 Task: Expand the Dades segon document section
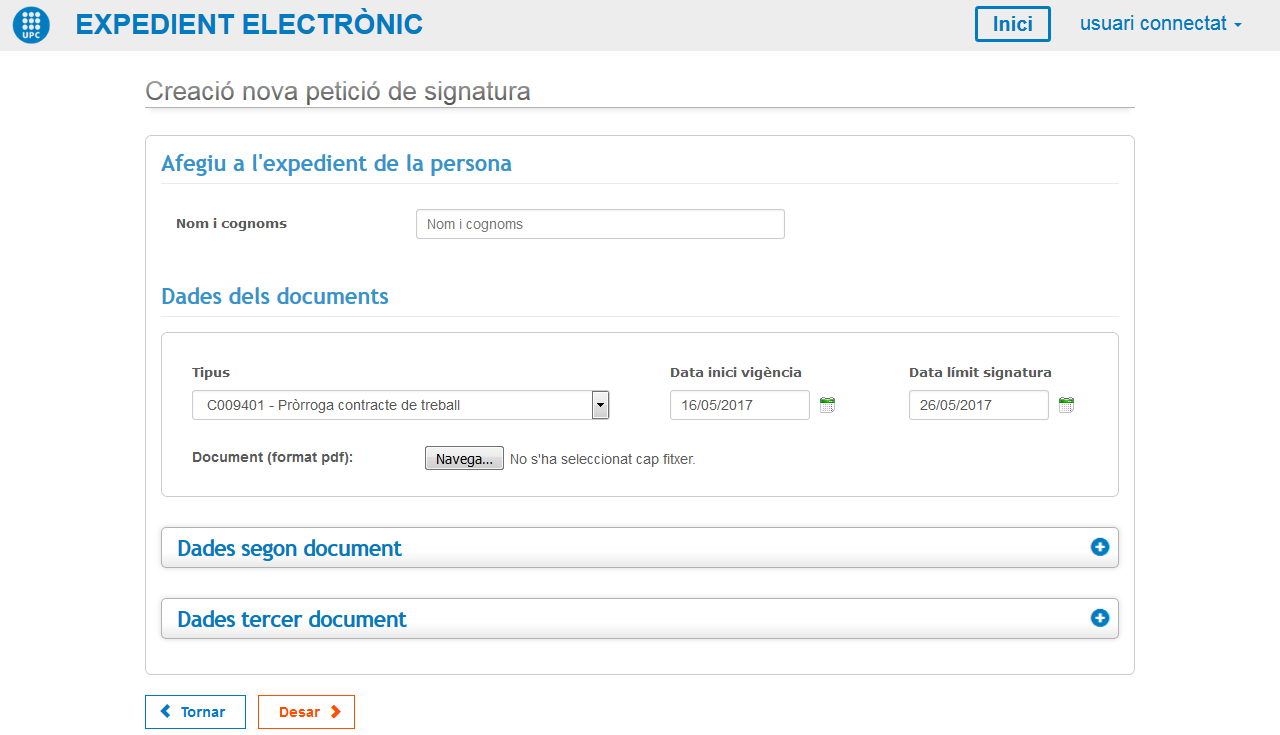point(290,548)
